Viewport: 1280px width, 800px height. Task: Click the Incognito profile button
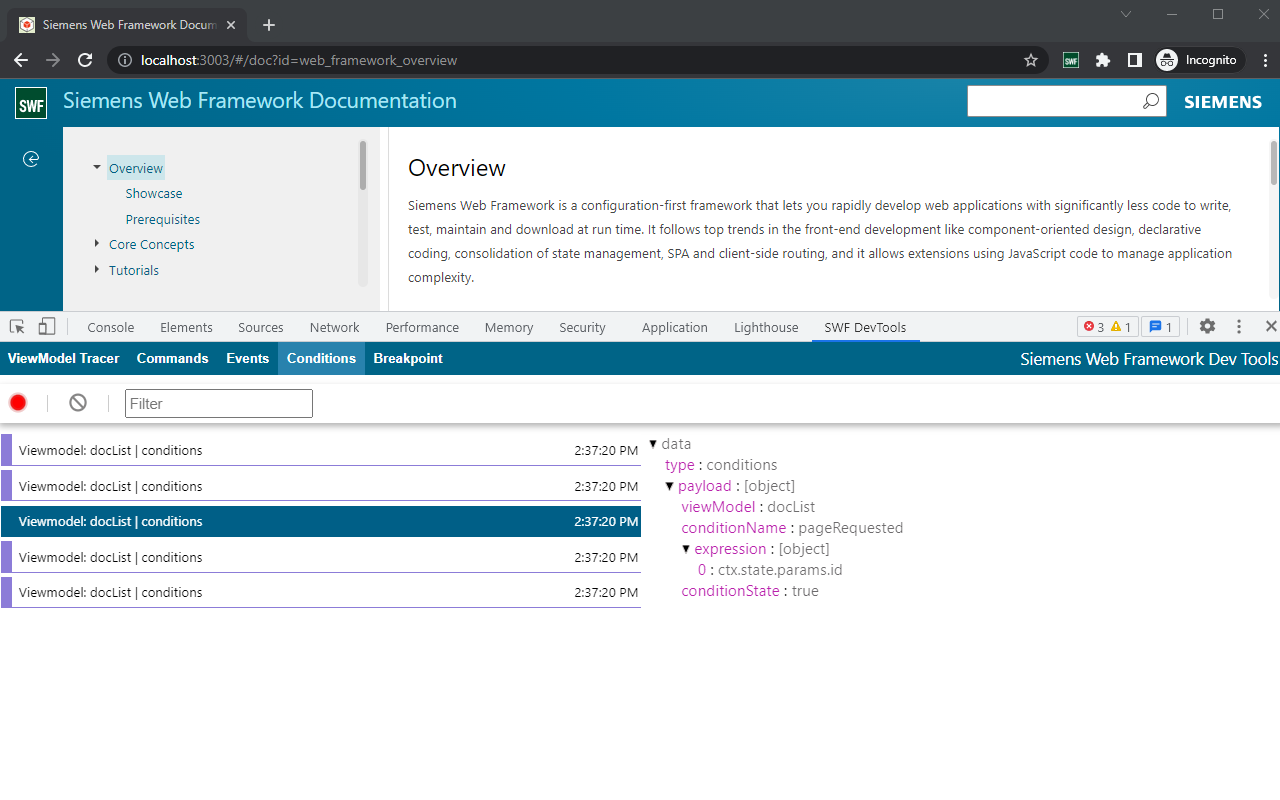pyautogui.click(x=1199, y=60)
